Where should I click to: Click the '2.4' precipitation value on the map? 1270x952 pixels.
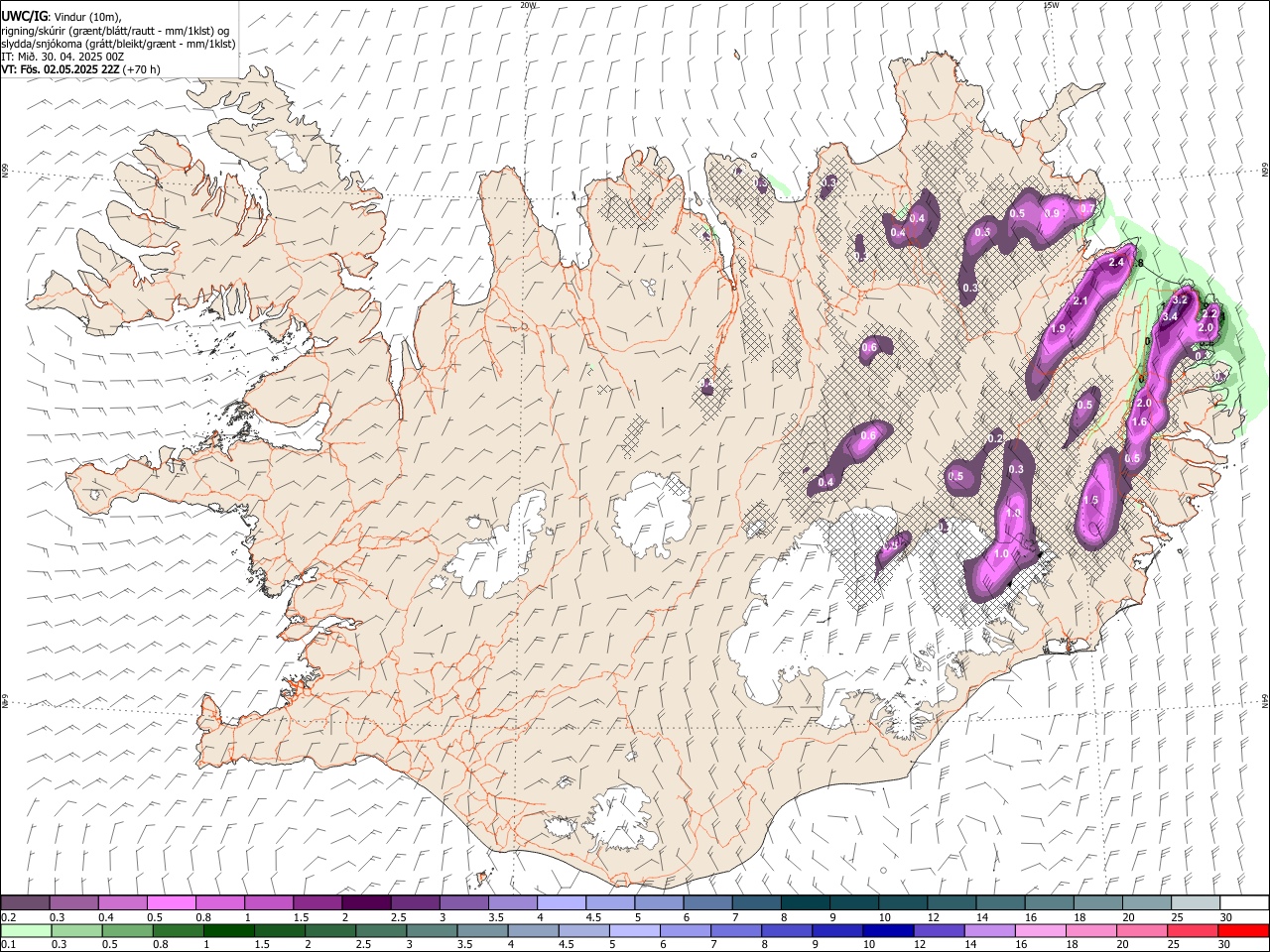[x=1116, y=262]
